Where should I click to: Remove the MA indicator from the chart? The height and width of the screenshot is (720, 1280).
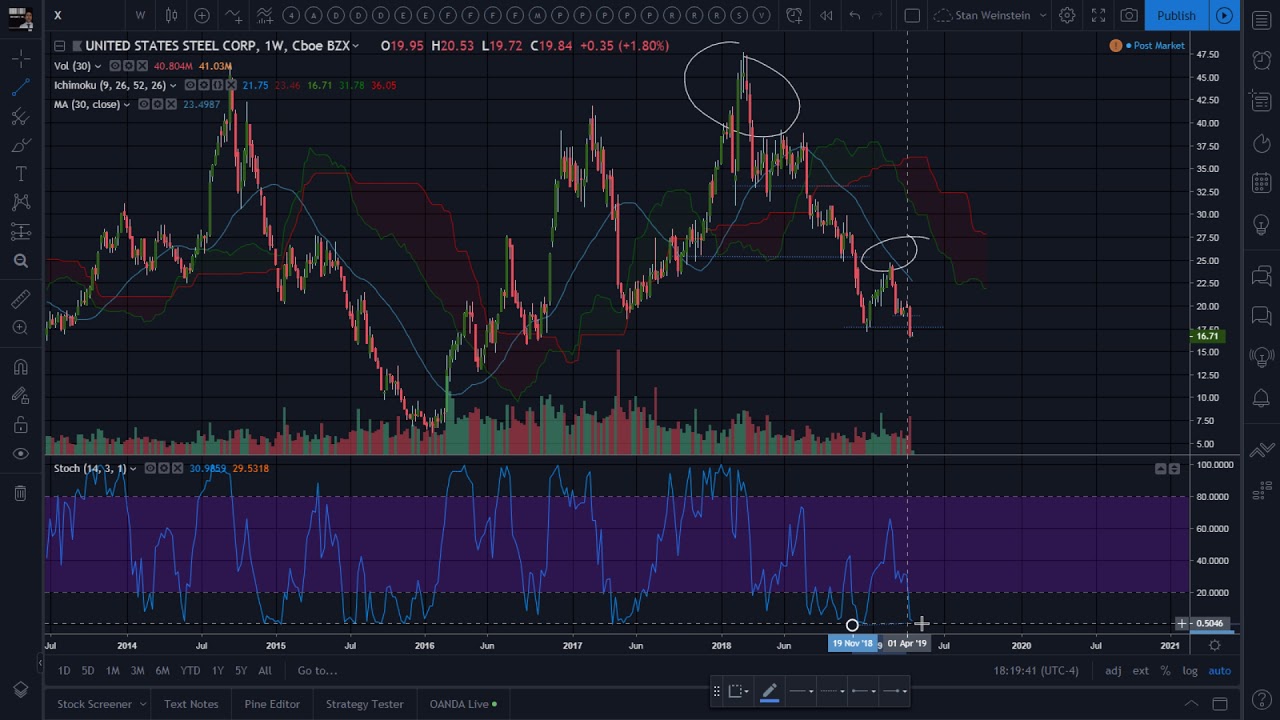tap(171, 104)
